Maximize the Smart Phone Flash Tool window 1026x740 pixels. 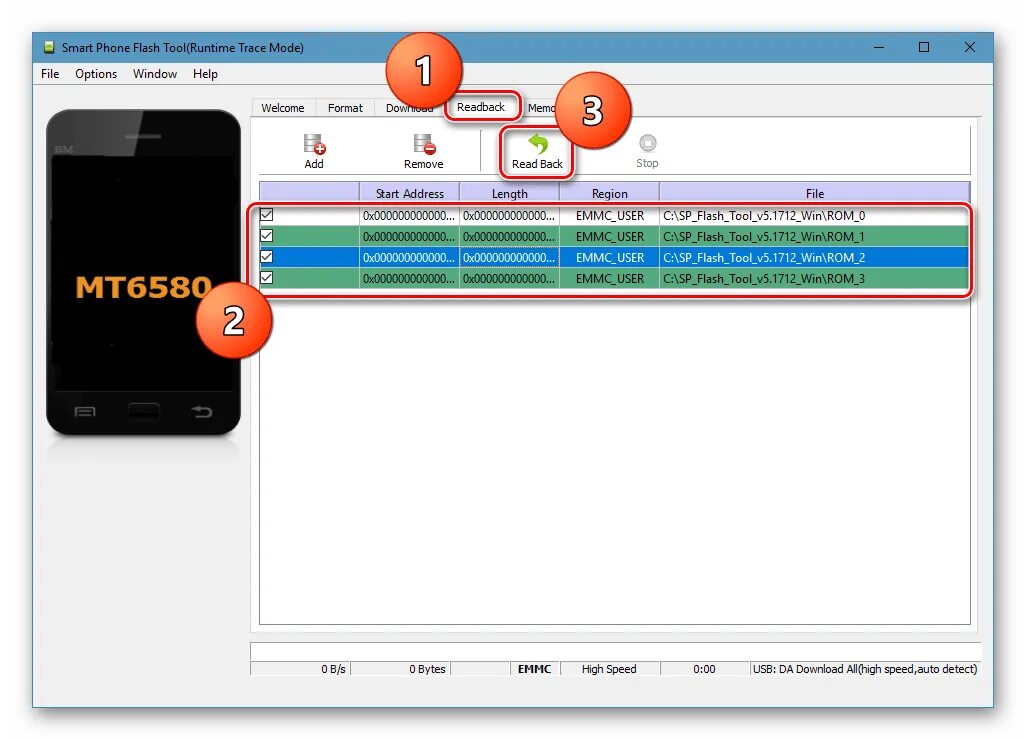point(924,47)
